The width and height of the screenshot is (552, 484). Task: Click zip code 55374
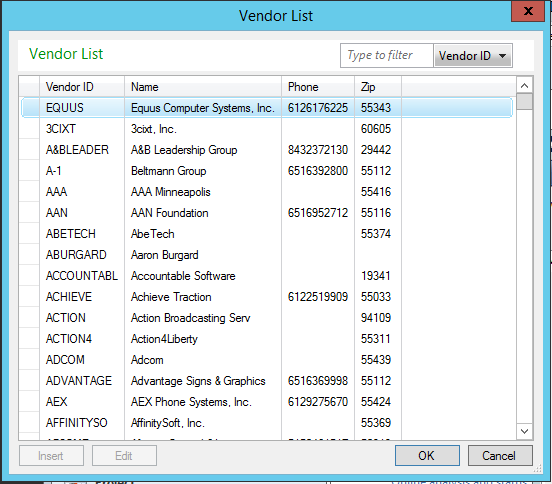pos(376,234)
